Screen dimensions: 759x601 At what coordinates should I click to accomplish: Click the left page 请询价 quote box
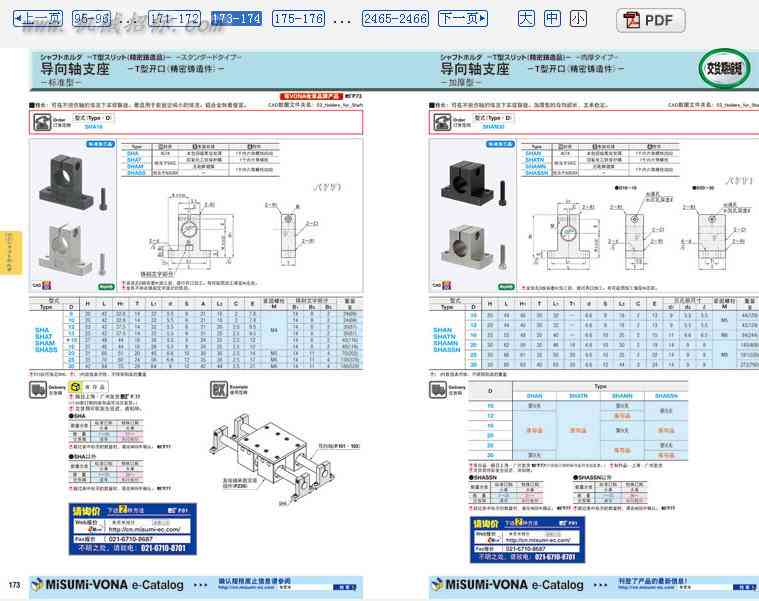tap(133, 529)
